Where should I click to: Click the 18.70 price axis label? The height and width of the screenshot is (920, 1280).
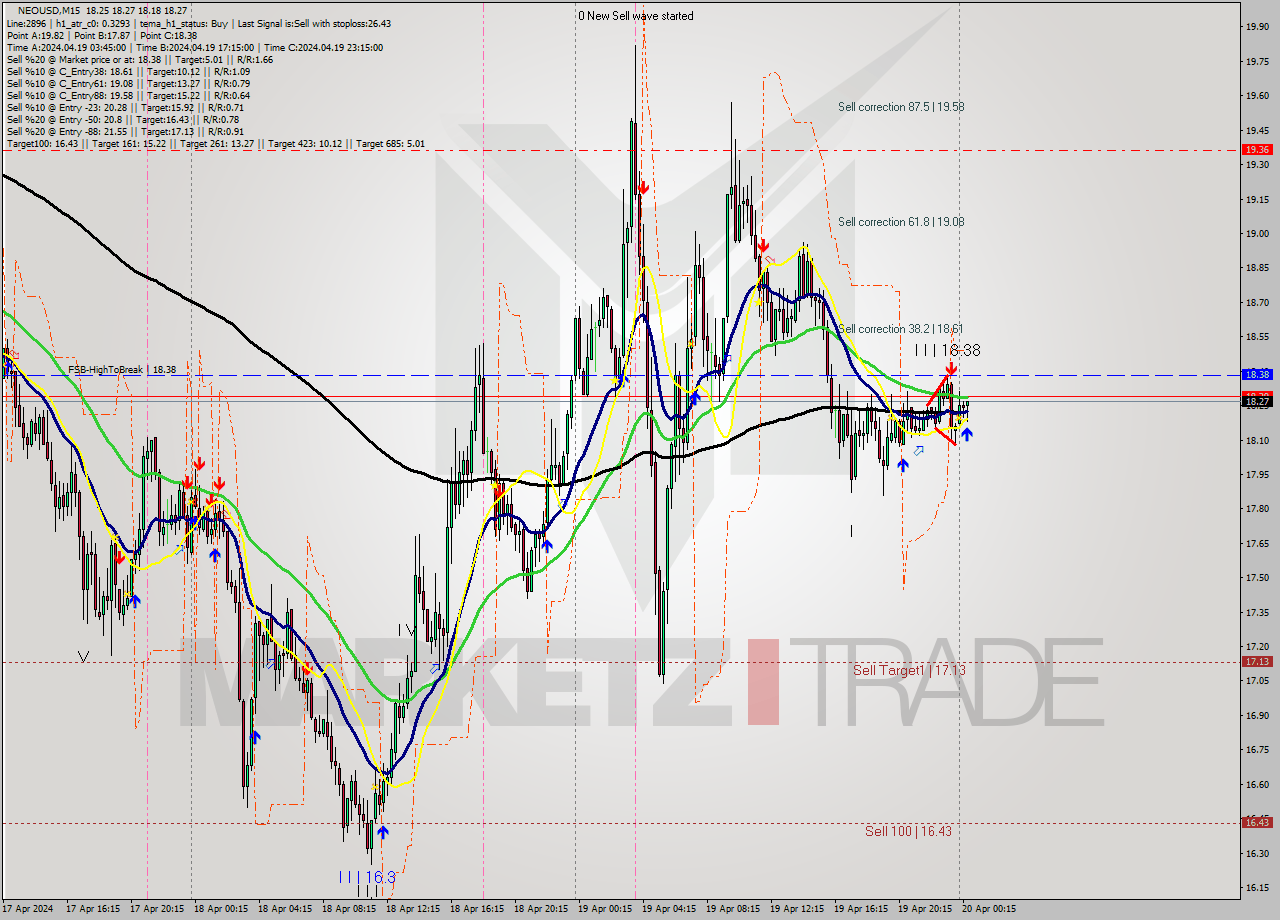[1257, 302]
